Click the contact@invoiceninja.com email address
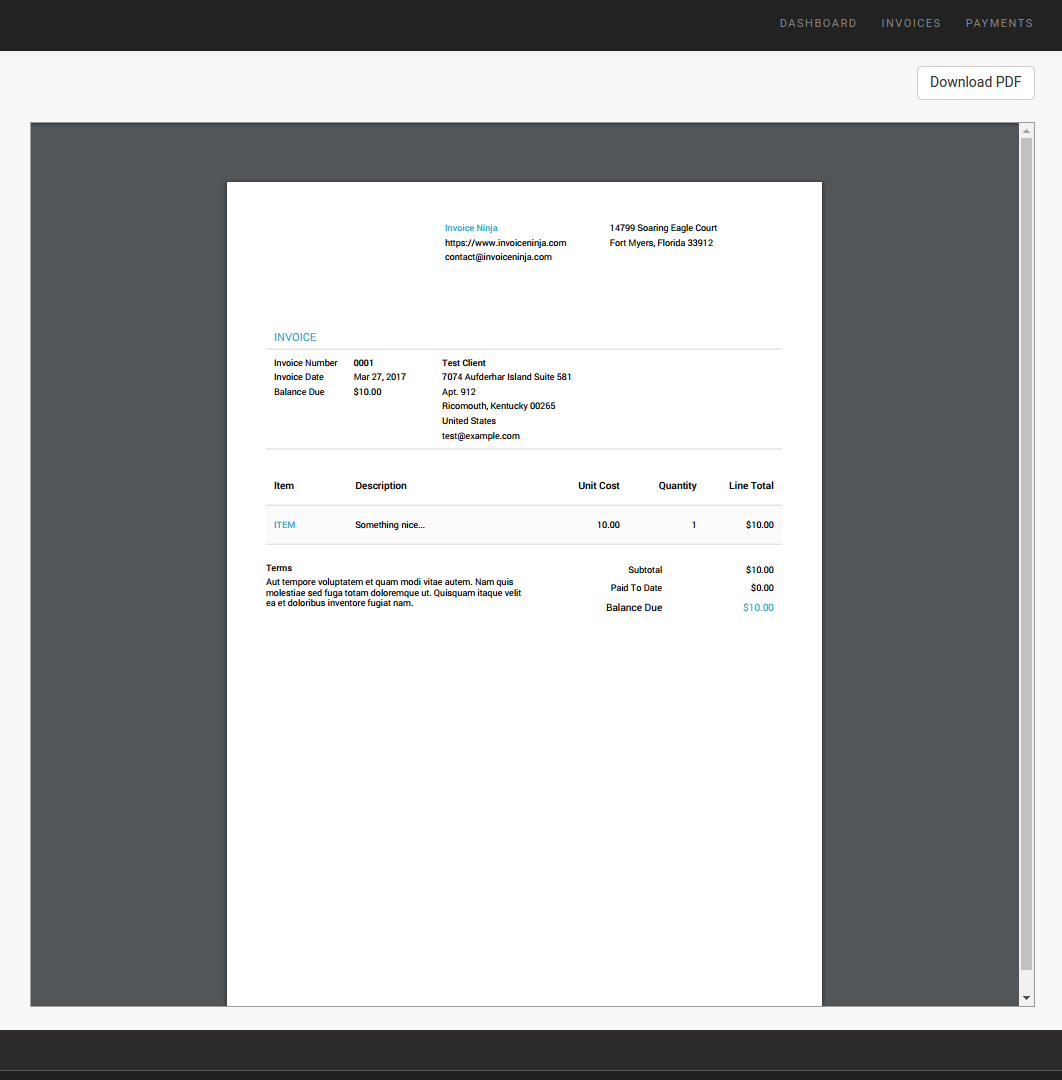 [x=498, y=257]
